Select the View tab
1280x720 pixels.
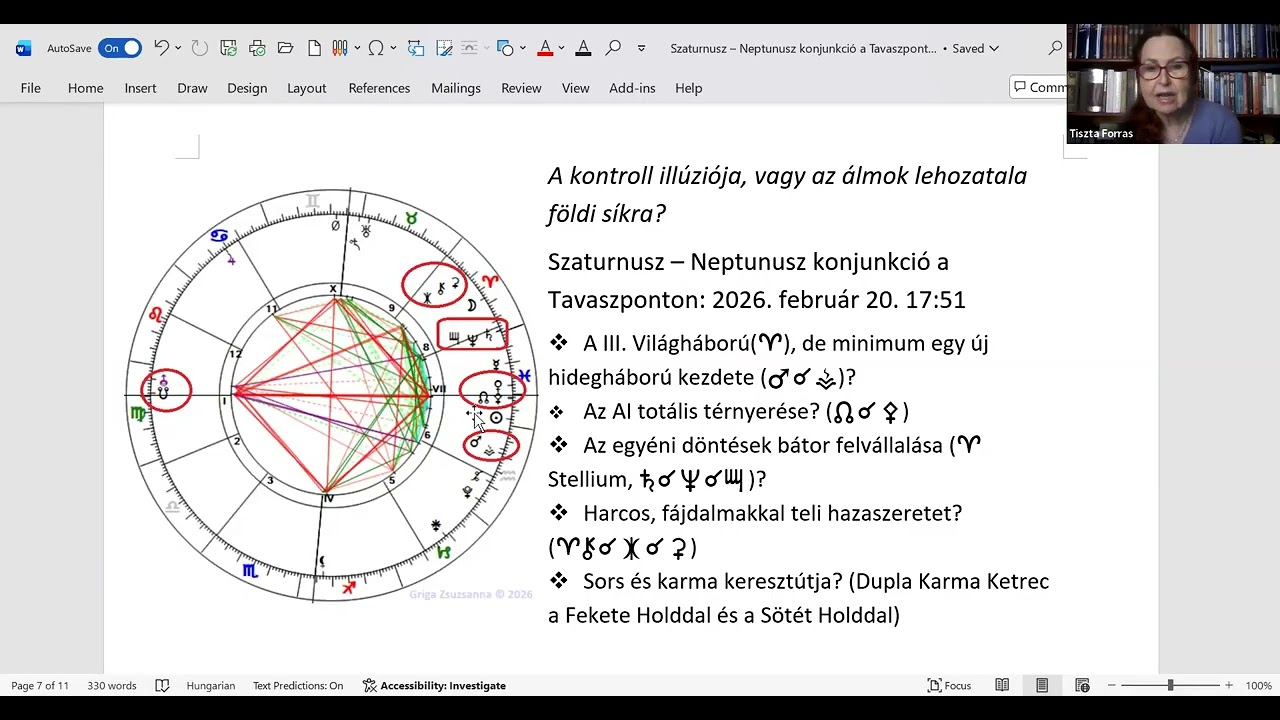coord(575,88)
